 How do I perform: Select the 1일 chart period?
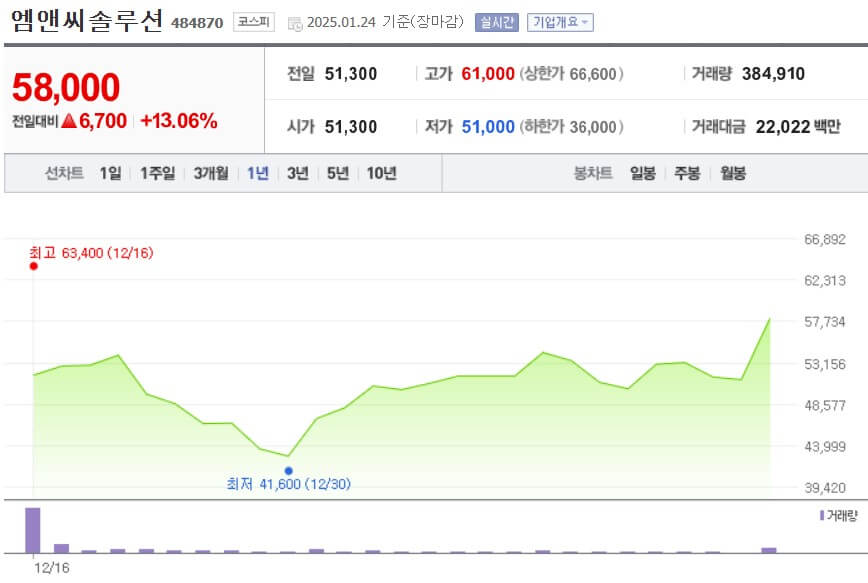point(108,172)
